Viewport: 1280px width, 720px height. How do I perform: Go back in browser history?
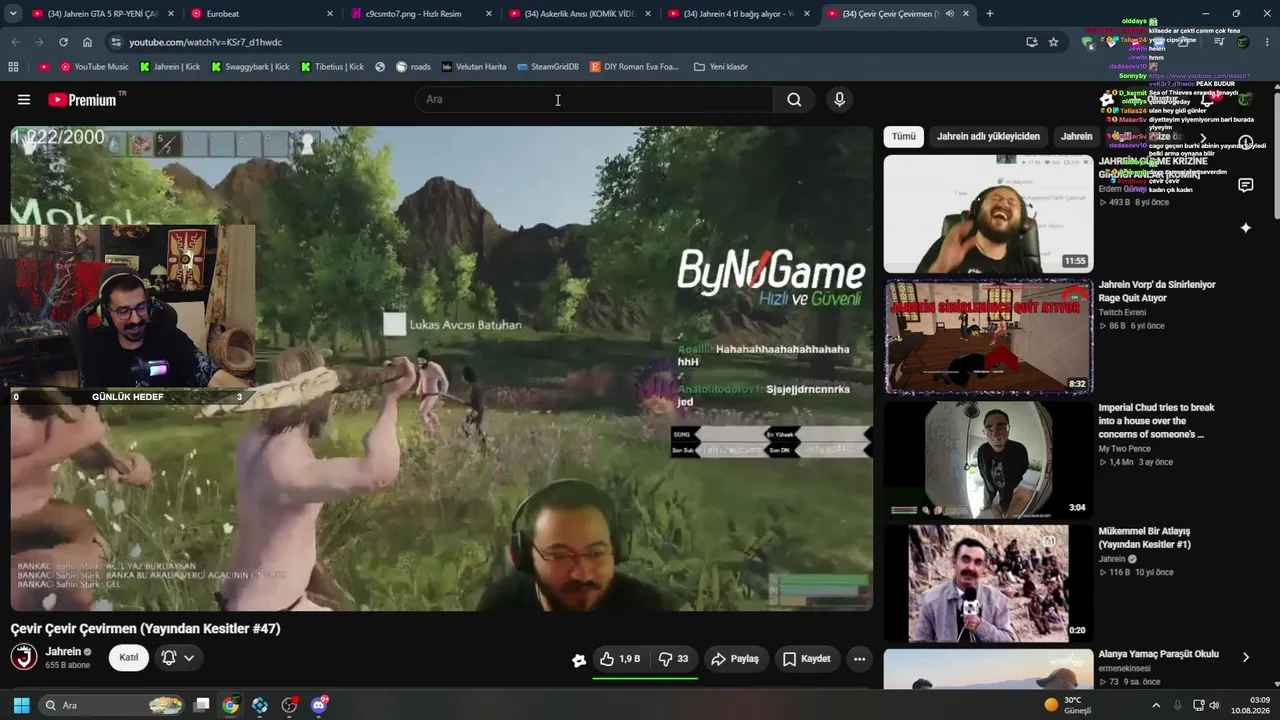point(15,42)
